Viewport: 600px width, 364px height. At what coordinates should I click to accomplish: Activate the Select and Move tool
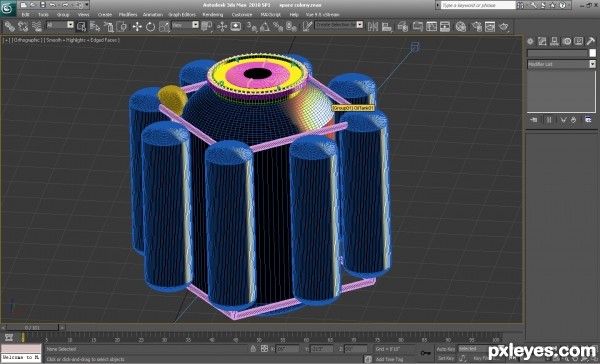[x=137, y=26]
